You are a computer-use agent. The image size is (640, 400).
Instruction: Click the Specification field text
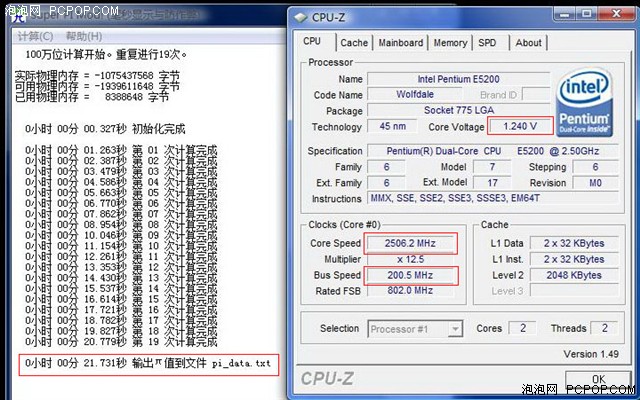point(493,151)
